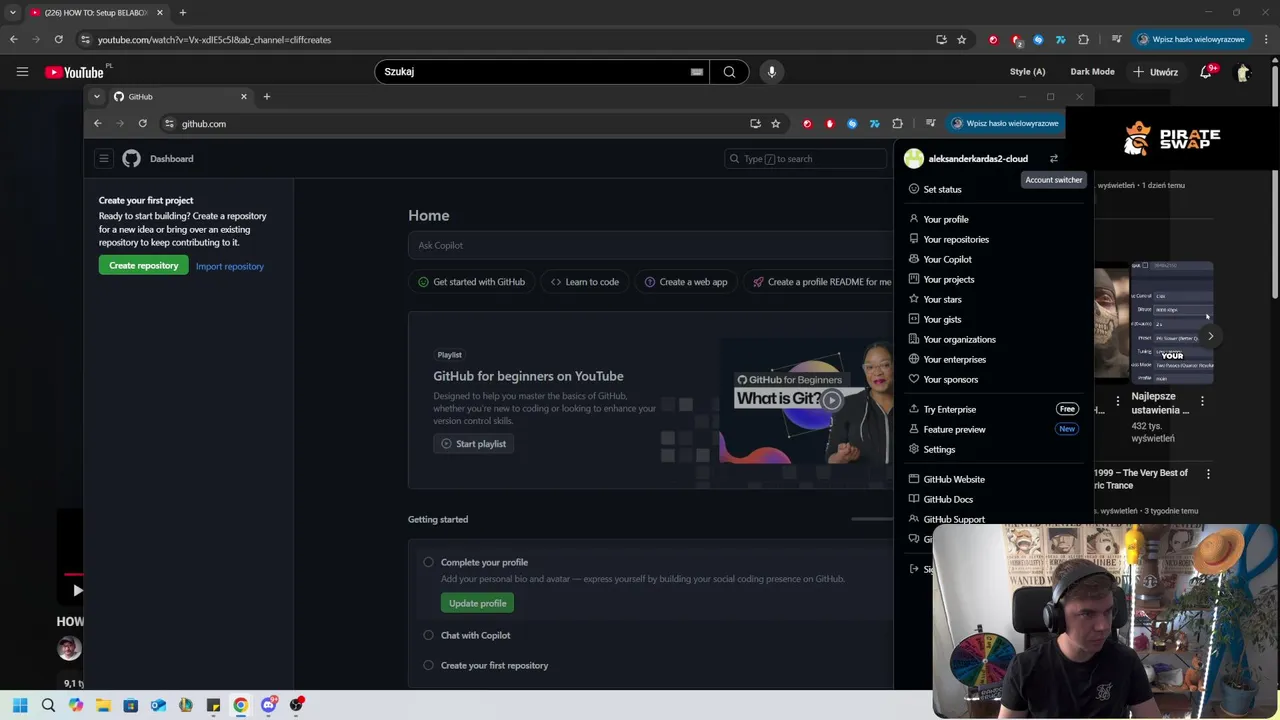1280x720 pixels.
Task: Toggle YouTube Dark Mode button
Action: tap(1092, 72)
